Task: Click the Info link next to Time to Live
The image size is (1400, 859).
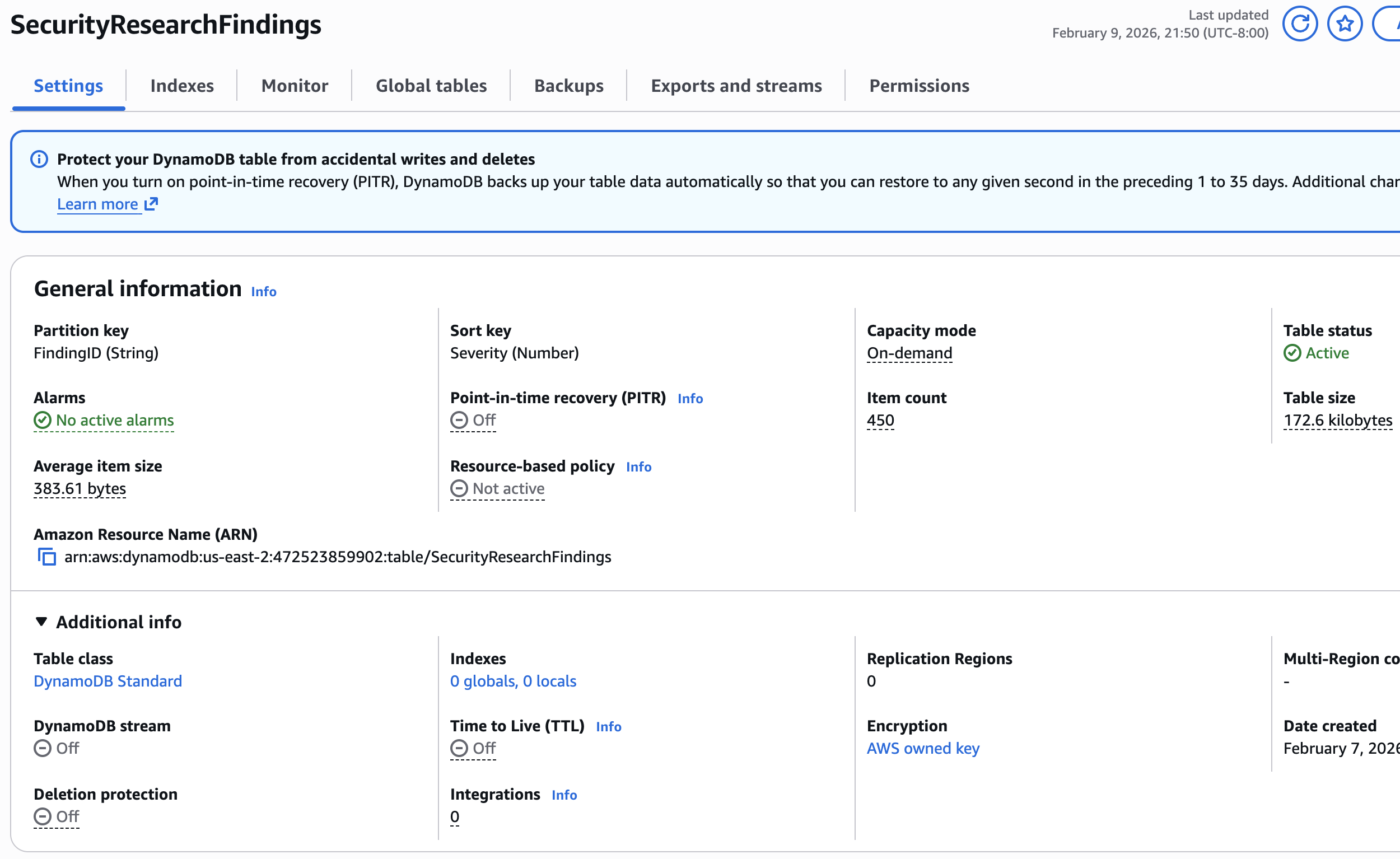Action: click(x=608, y=726)
